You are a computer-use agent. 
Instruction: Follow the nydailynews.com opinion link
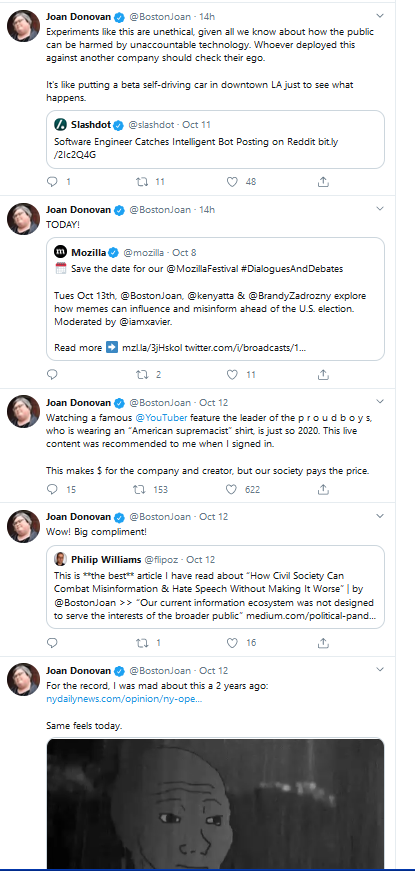click(x=124, y=699)
